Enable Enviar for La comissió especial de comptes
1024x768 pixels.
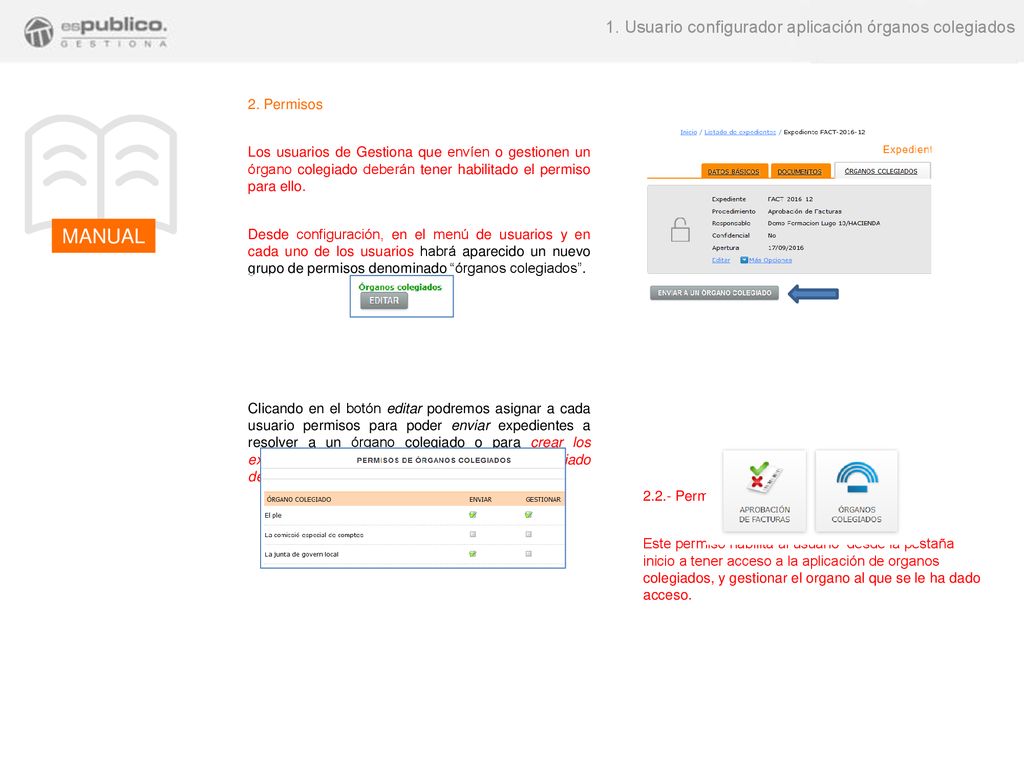473,534
